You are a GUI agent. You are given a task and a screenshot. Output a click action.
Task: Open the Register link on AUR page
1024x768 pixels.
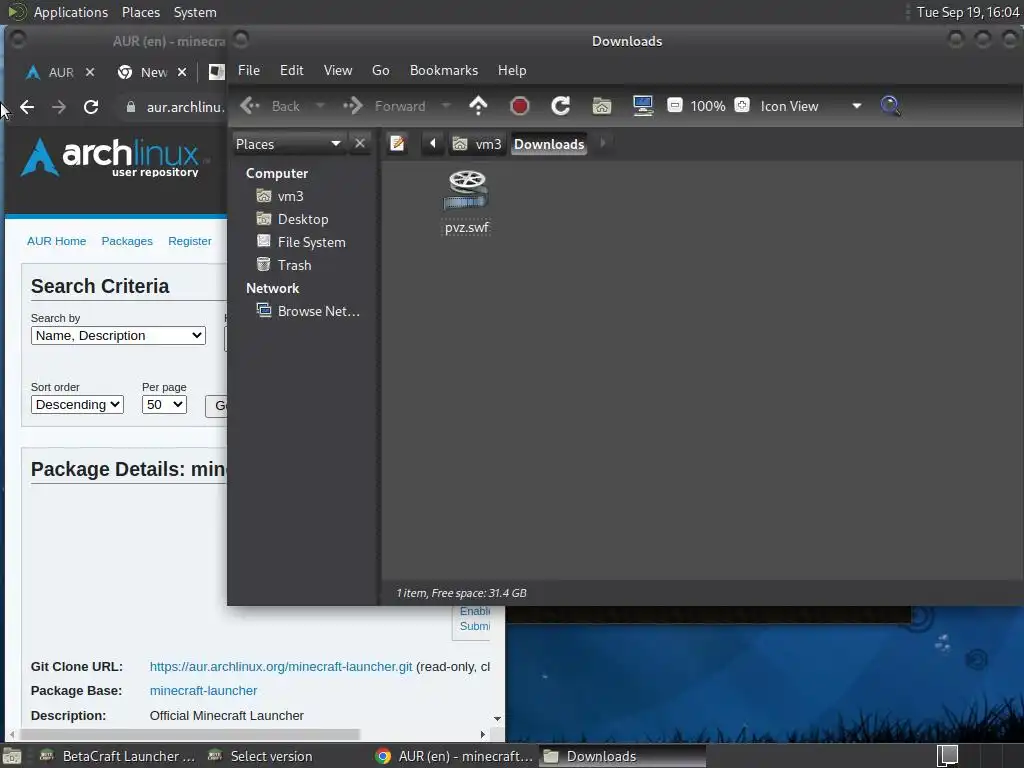click(x=189, y=241)
